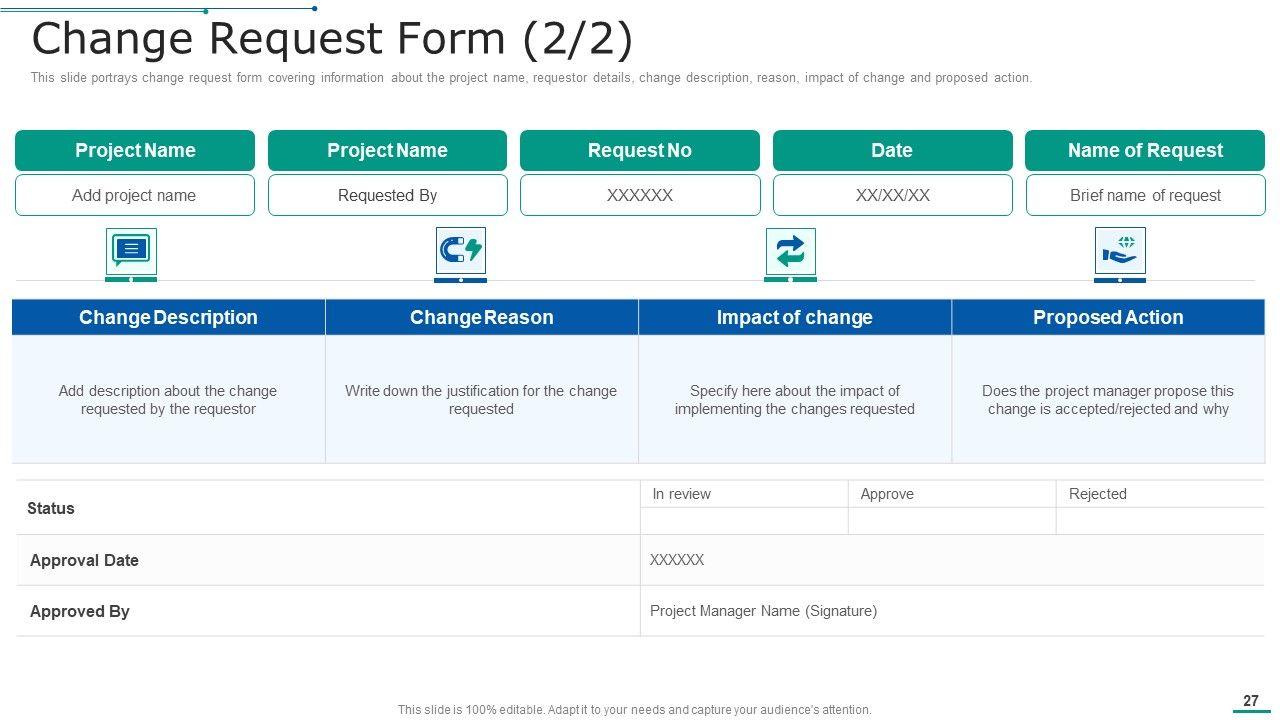Click the Approval Date XXXXXX value
The image size is (1280, 720).
pyautogui.click(x=677, y=560)
